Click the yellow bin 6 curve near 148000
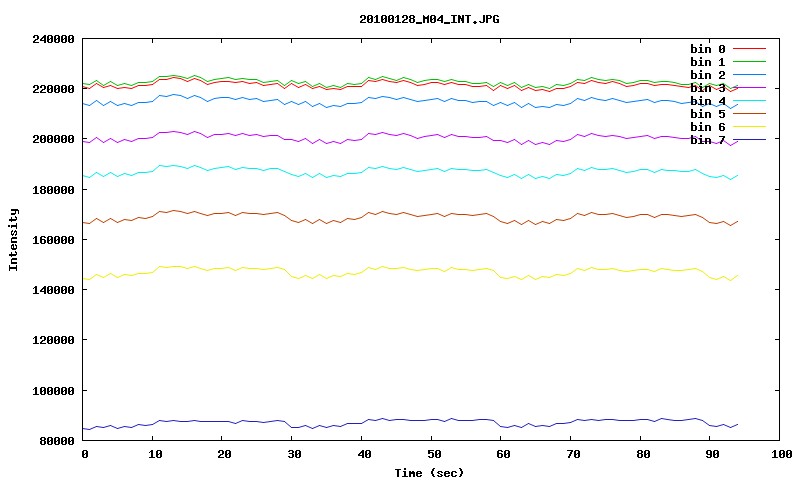Viewport: 800px width, 480px height. [x=408, y=269]
